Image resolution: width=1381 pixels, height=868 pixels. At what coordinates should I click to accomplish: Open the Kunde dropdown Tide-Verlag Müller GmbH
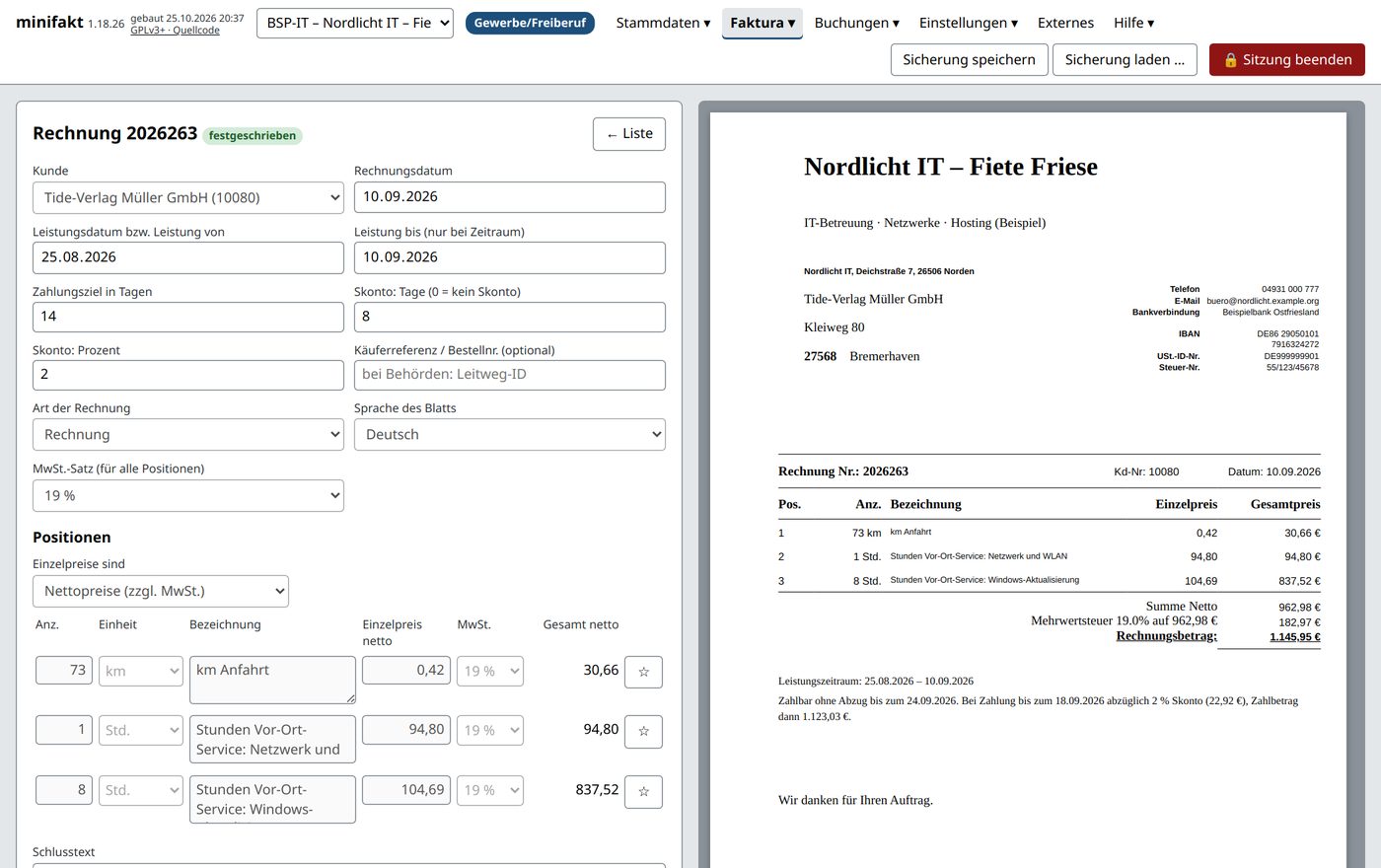pyautogui.click(x=188, y=197)
